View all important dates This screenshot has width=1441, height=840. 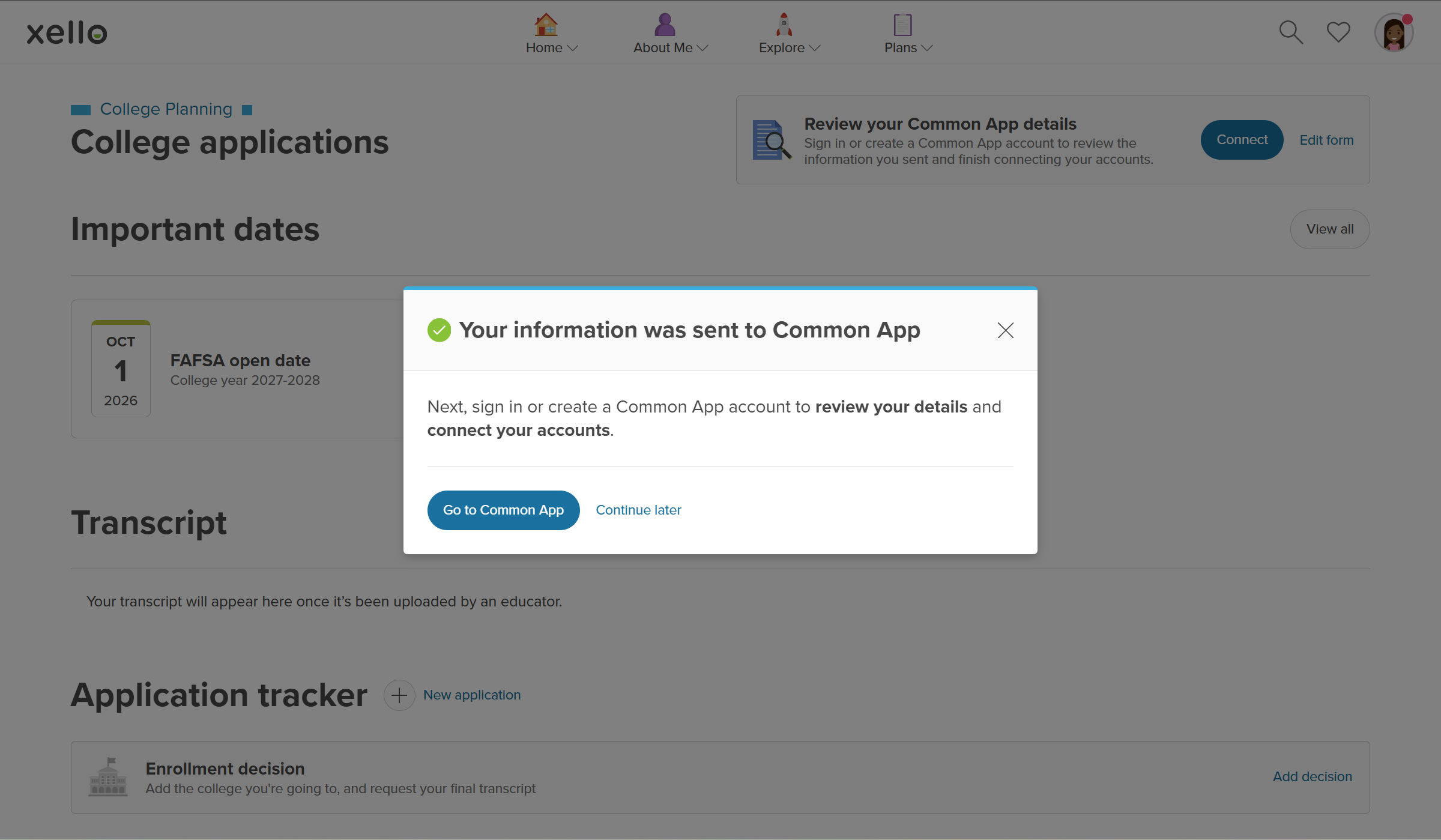pos(1330,229)
